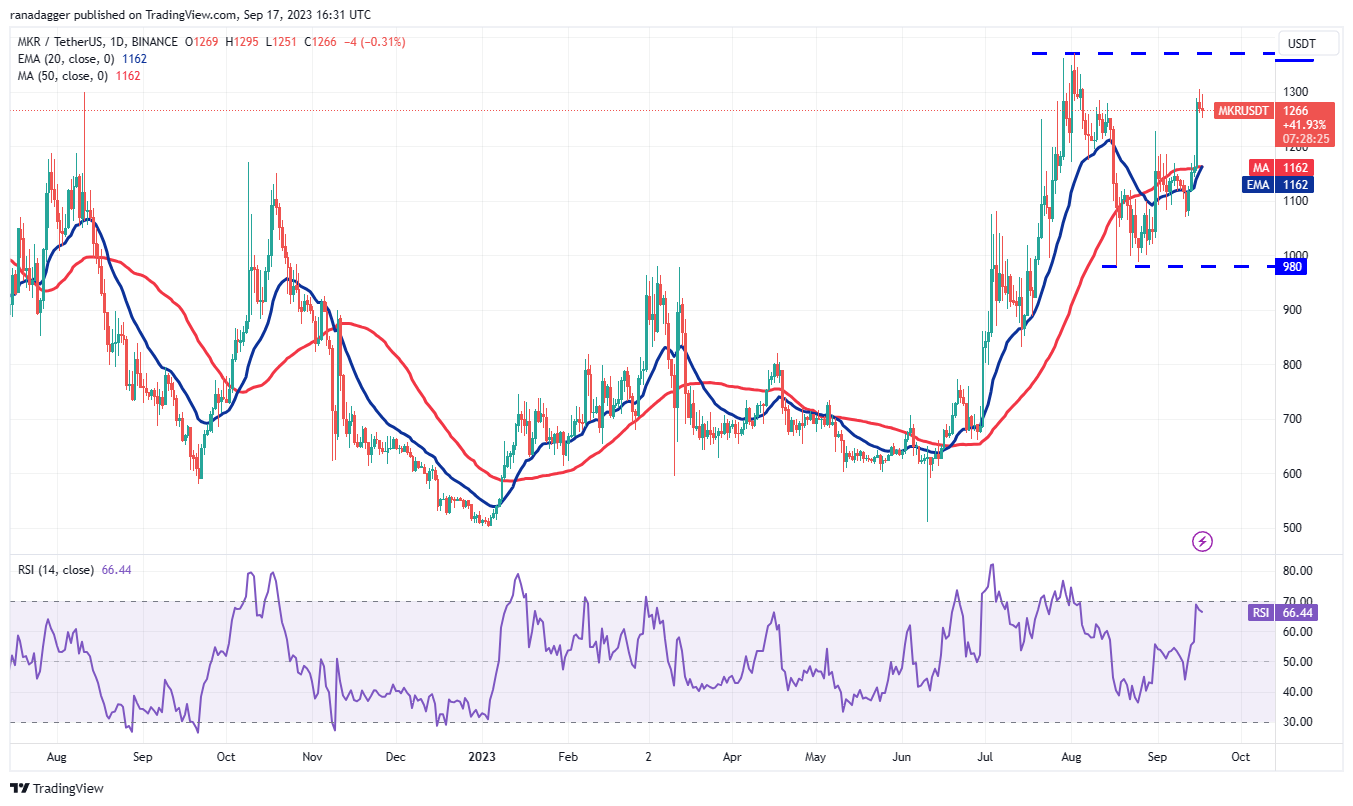Select the blue 980 support price label
Screen dimensions: 1353x806
tap(1289, 267)
